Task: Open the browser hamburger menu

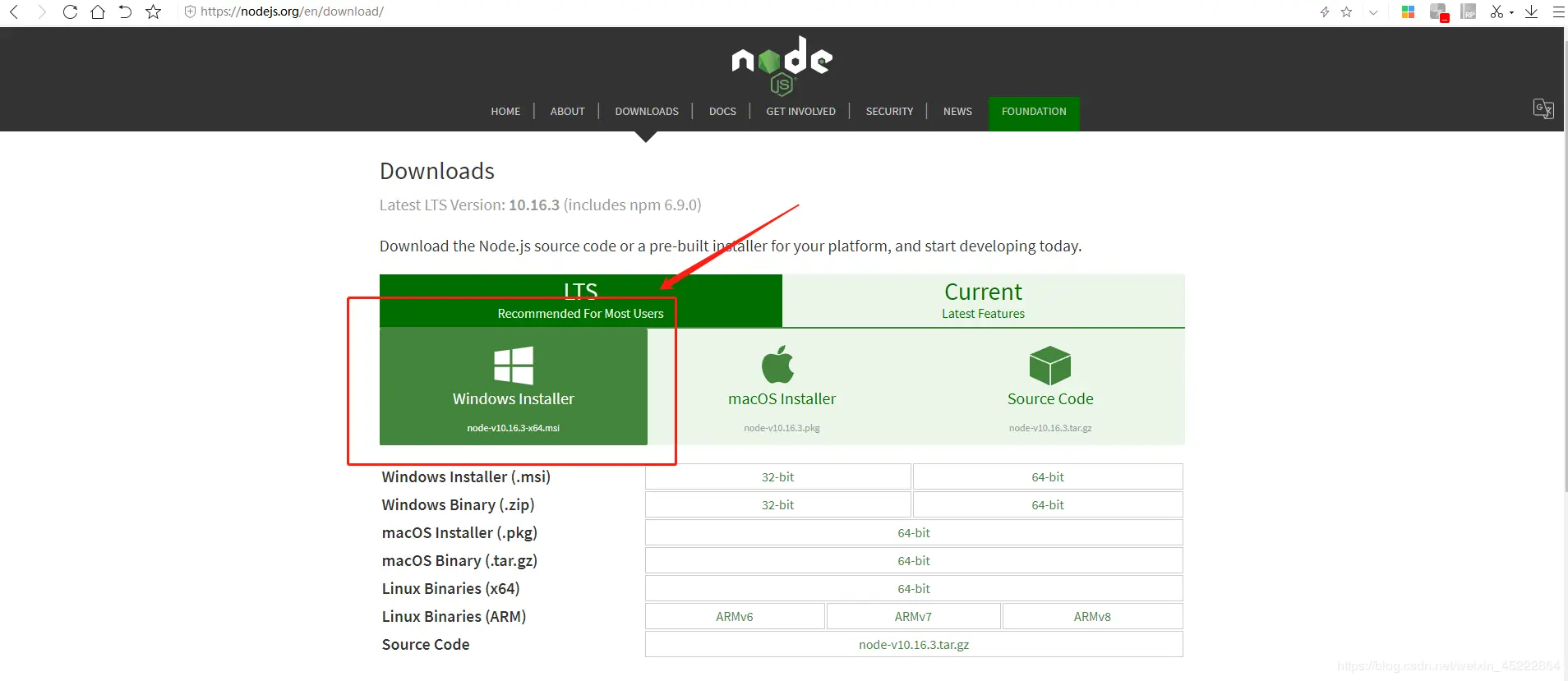Action: (x=1558, y=12)
